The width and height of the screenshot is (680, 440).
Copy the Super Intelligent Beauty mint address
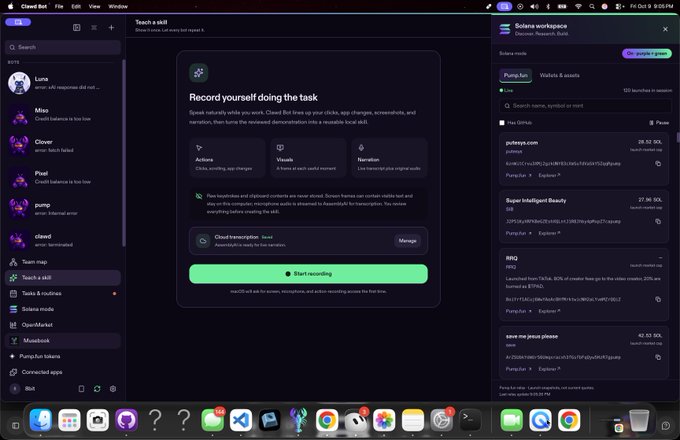658,222
